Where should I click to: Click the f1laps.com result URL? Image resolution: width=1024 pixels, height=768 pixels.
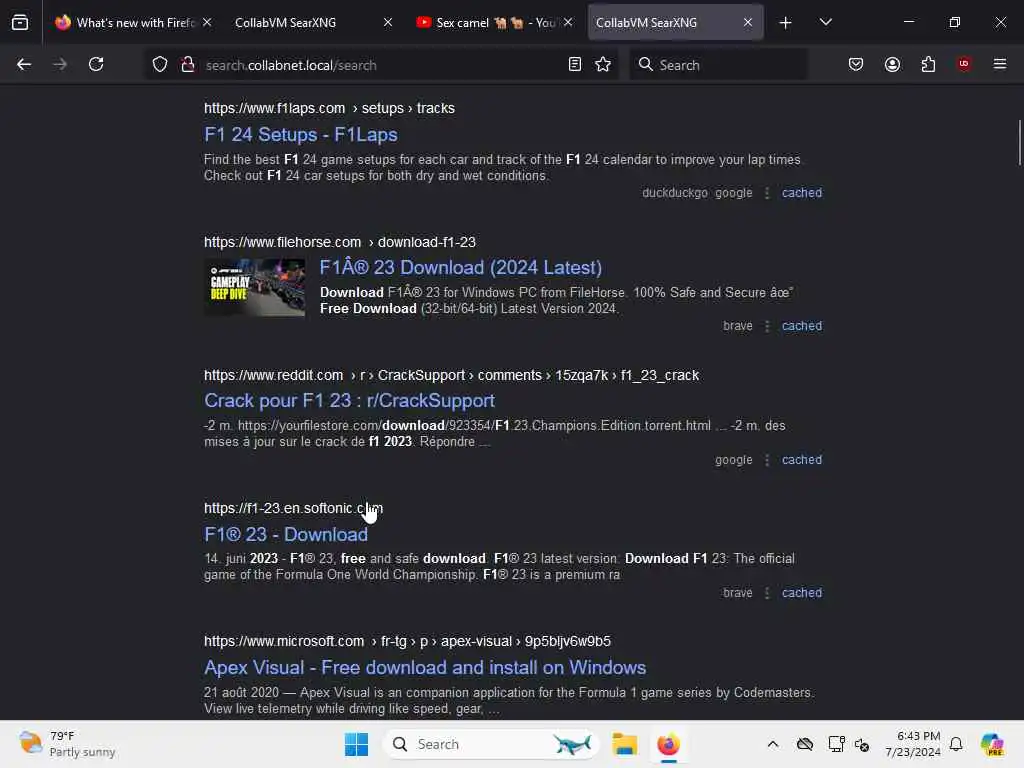pyautogui.click(x=329, y=108)
